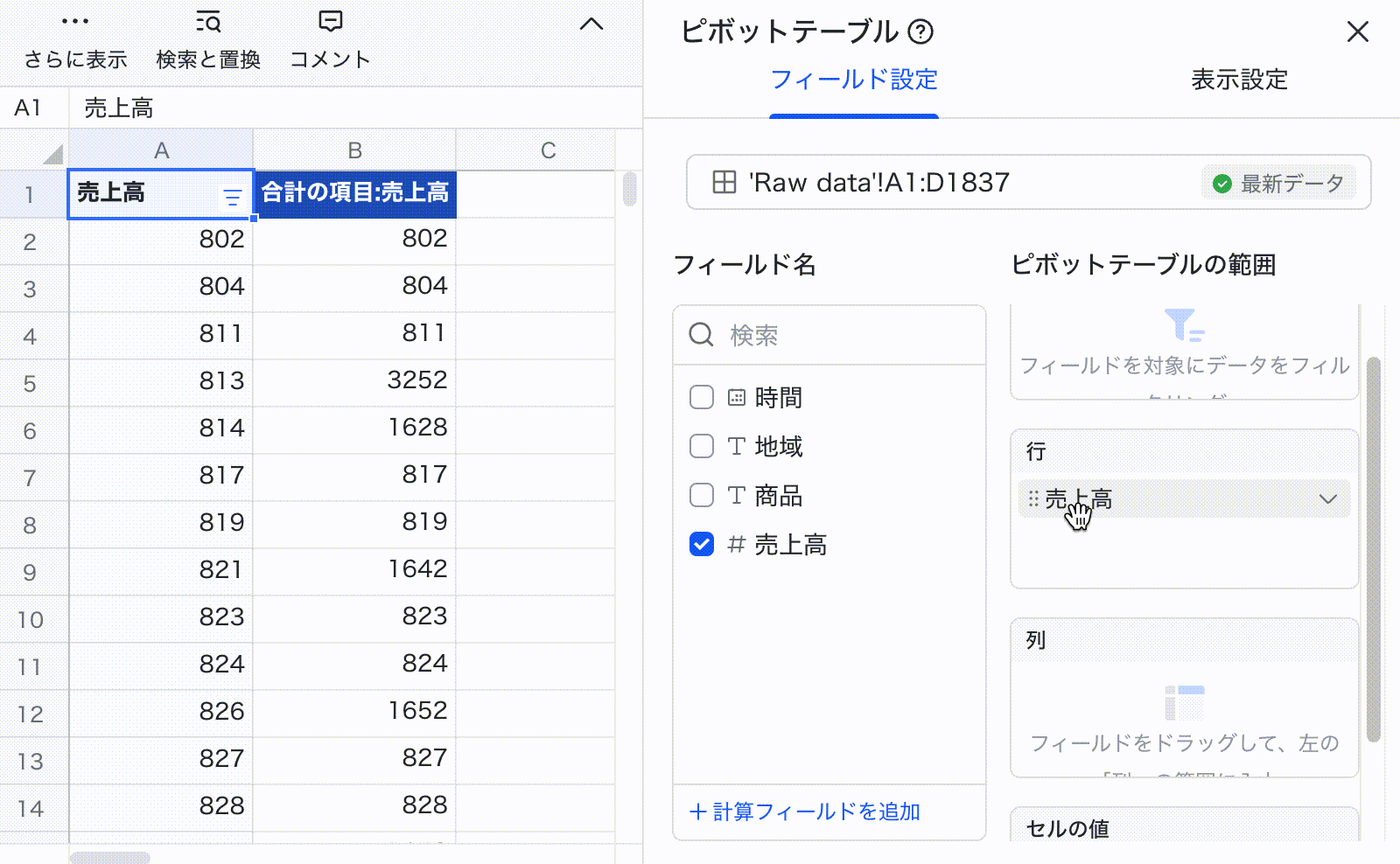Enable the 地域 field checkbox
1400x864 pixels.
(x=702, y=446)
